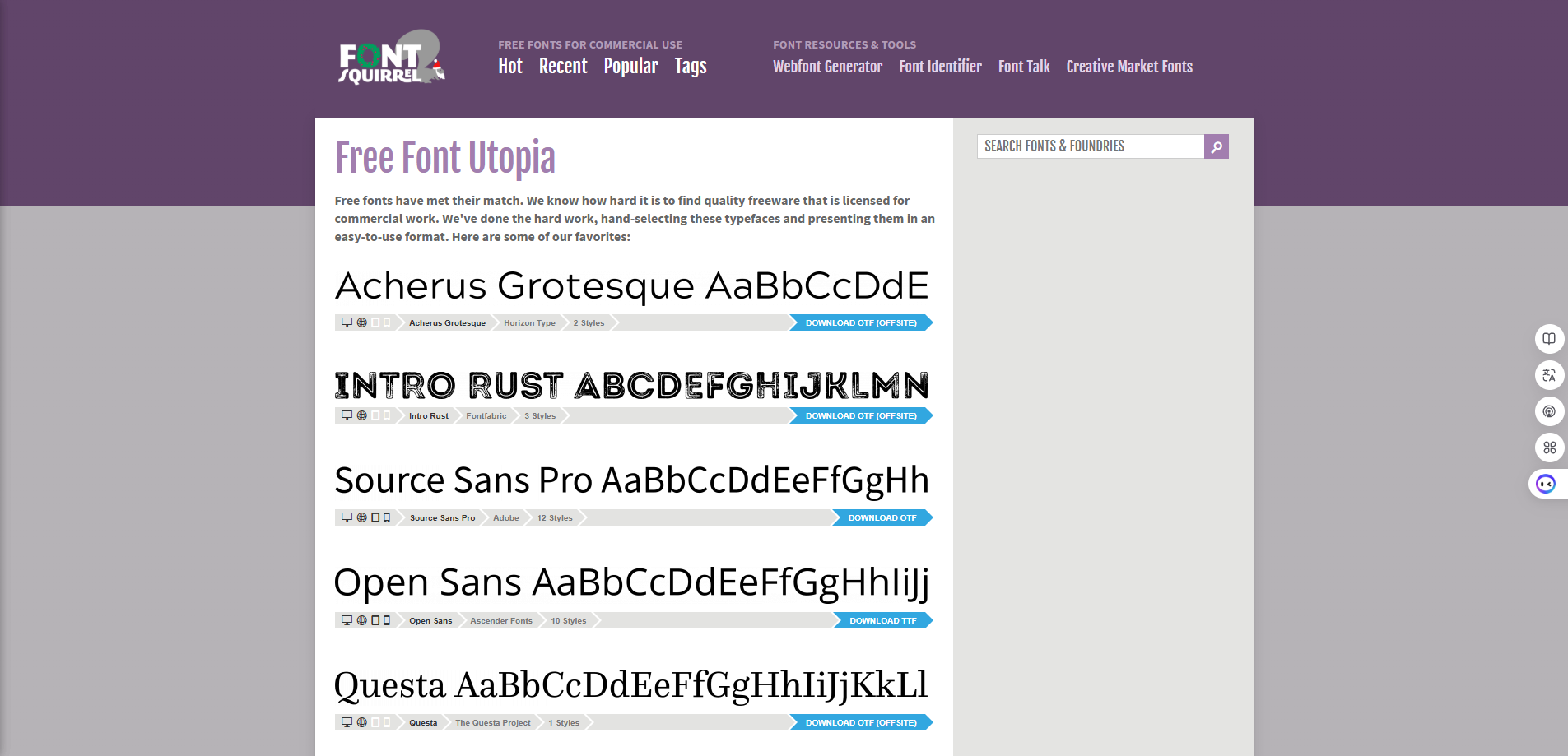Click the webfont globe icon for Source Sans Pro
1568x756 pixels.
[x=361, y=517]
